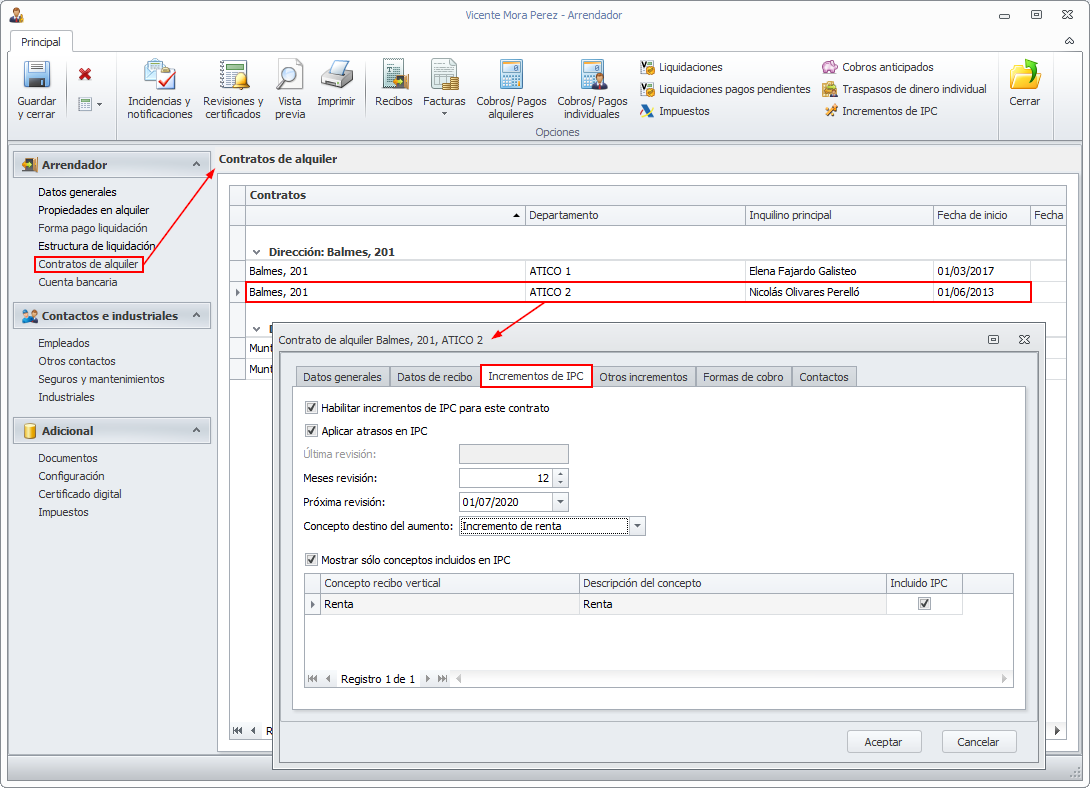Click the Meses revisión number field
The height and width of the screenshot is (788, 1090).
[x=505, y=478]
